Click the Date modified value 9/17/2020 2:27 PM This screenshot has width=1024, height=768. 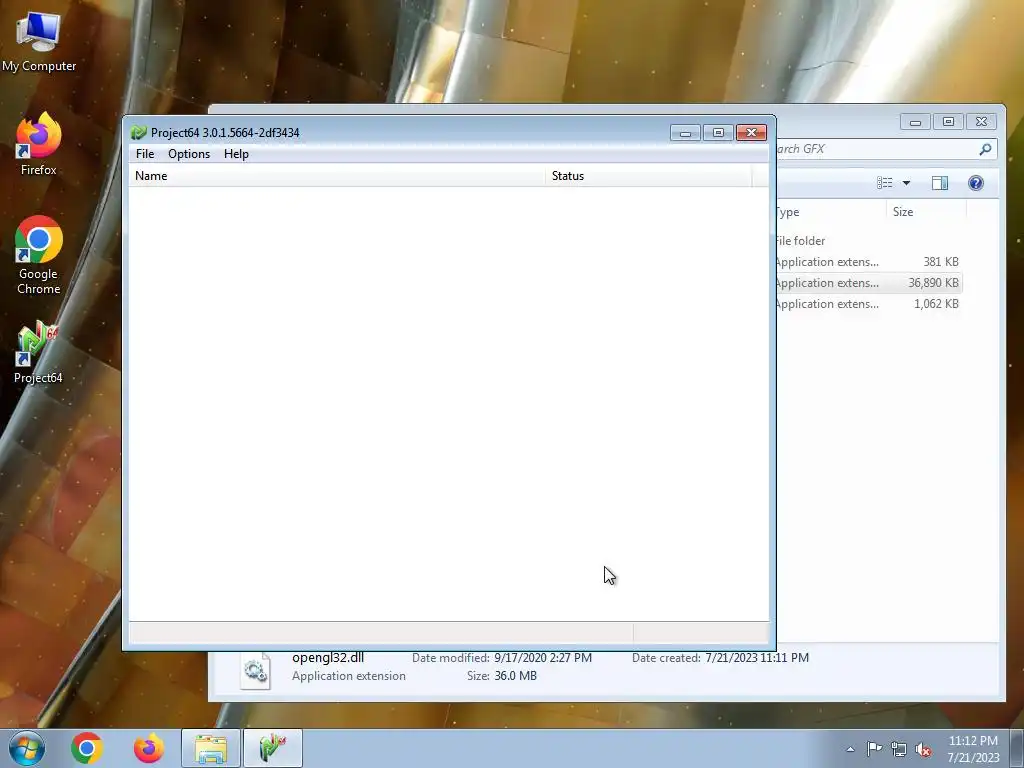(543, 658)
